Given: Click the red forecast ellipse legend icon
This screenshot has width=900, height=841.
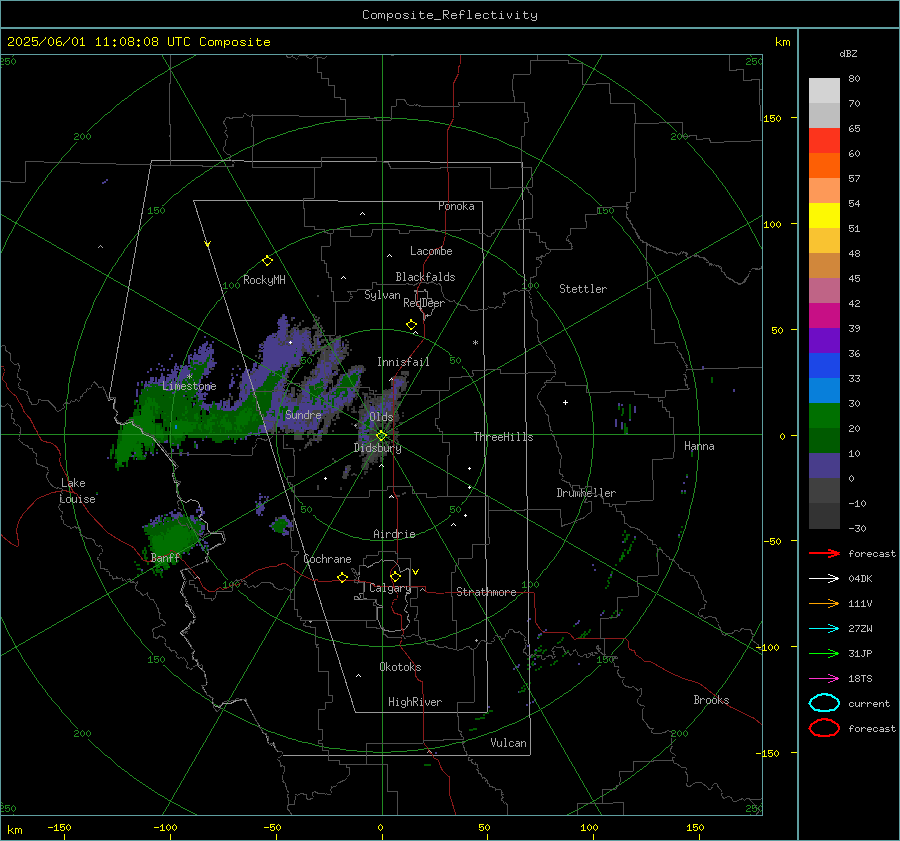Looking at the screenshot, I should [x=824, y=728].
